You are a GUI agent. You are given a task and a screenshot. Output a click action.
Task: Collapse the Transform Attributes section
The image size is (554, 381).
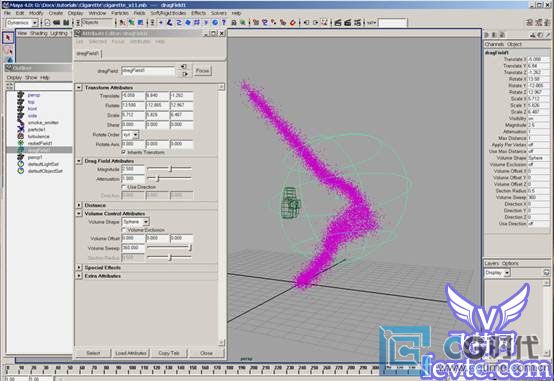pyautogui.click(x=79, y=87)
